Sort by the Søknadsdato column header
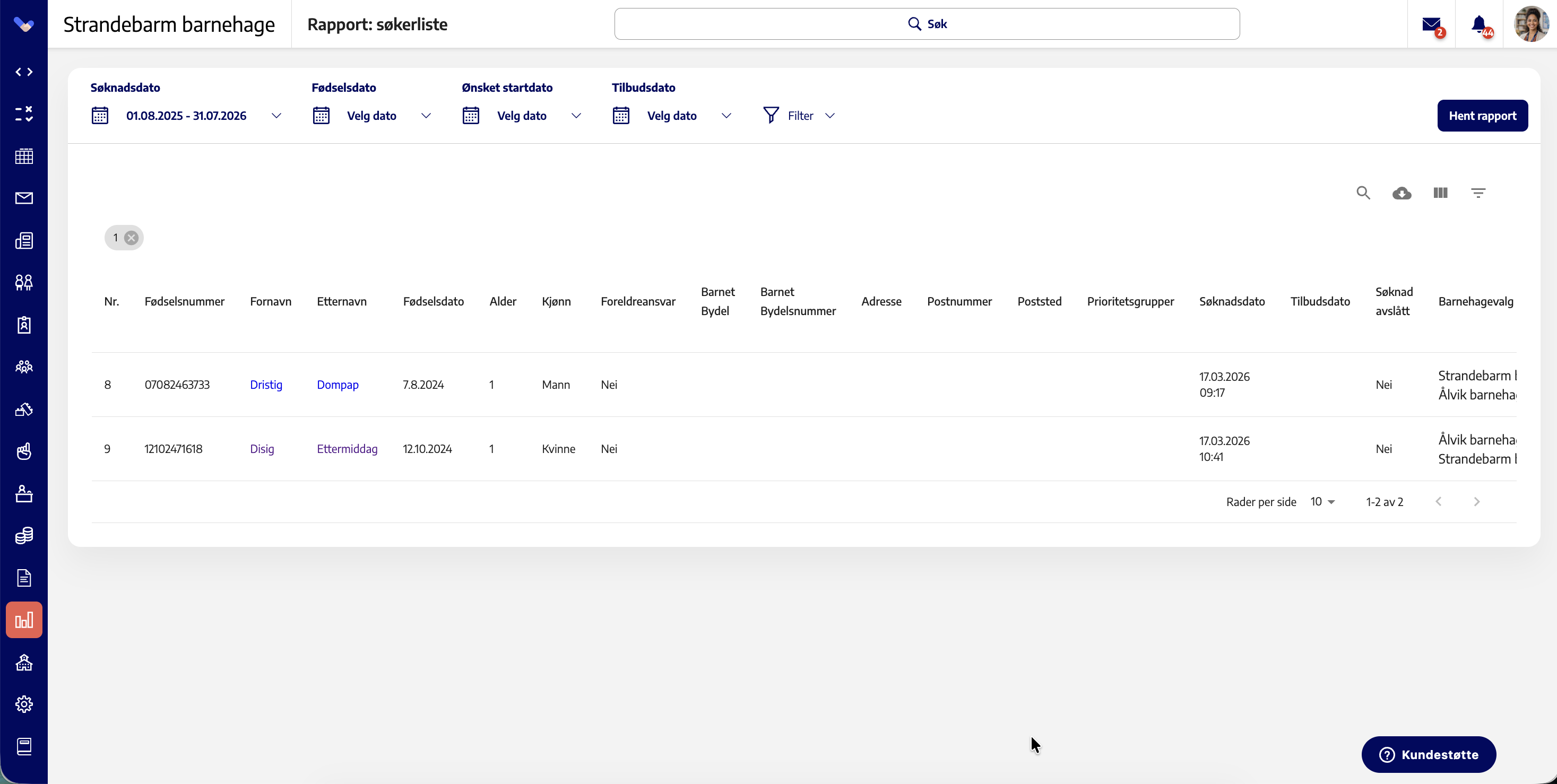 (x=1232, y=301)
